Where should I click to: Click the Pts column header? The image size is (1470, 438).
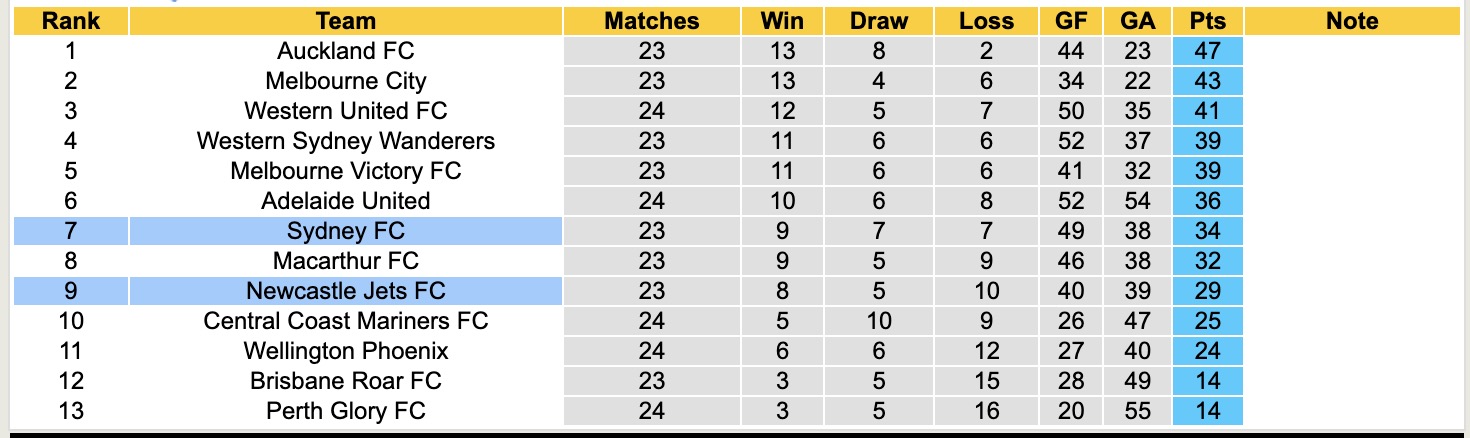click(x=1207, y=21)
